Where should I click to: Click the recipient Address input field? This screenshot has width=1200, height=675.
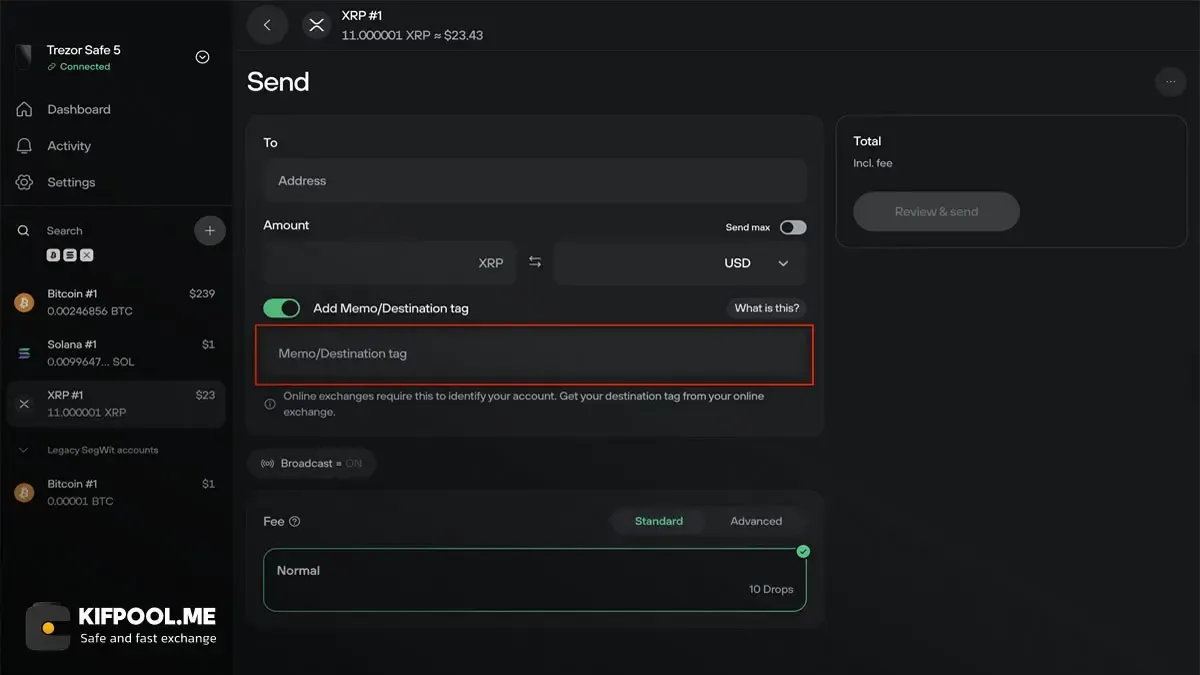[535, 181]
